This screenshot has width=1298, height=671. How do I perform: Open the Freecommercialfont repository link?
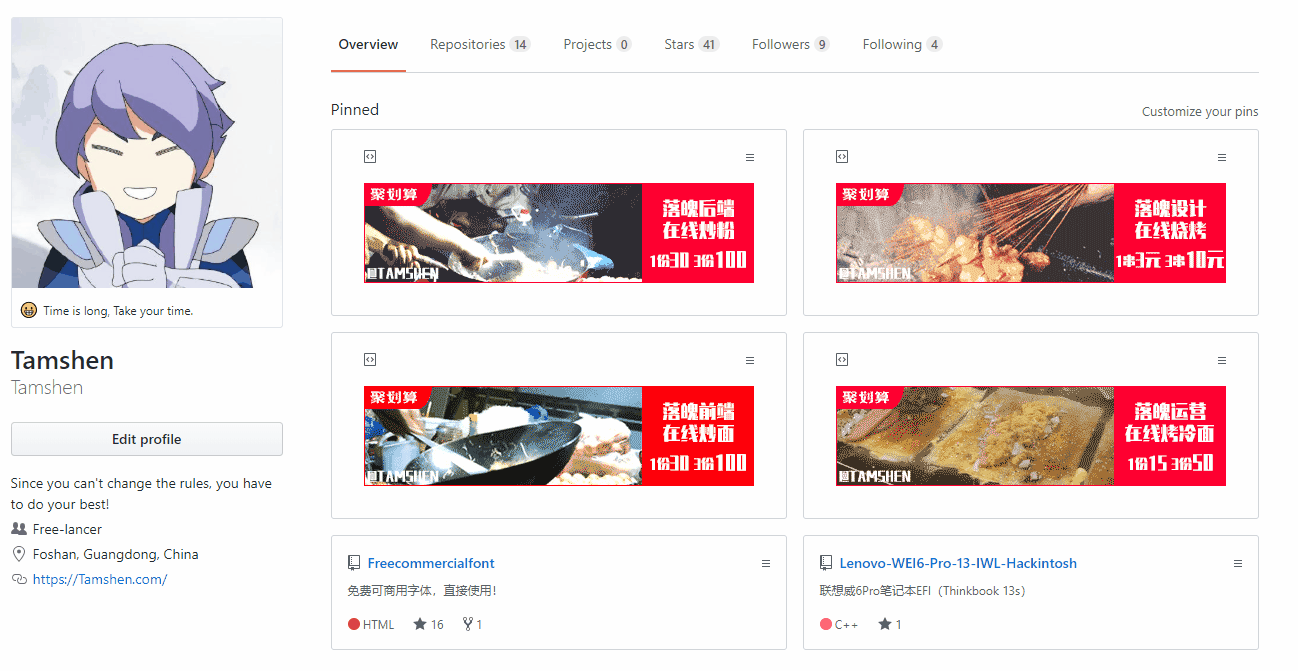[x=431, y=563]
